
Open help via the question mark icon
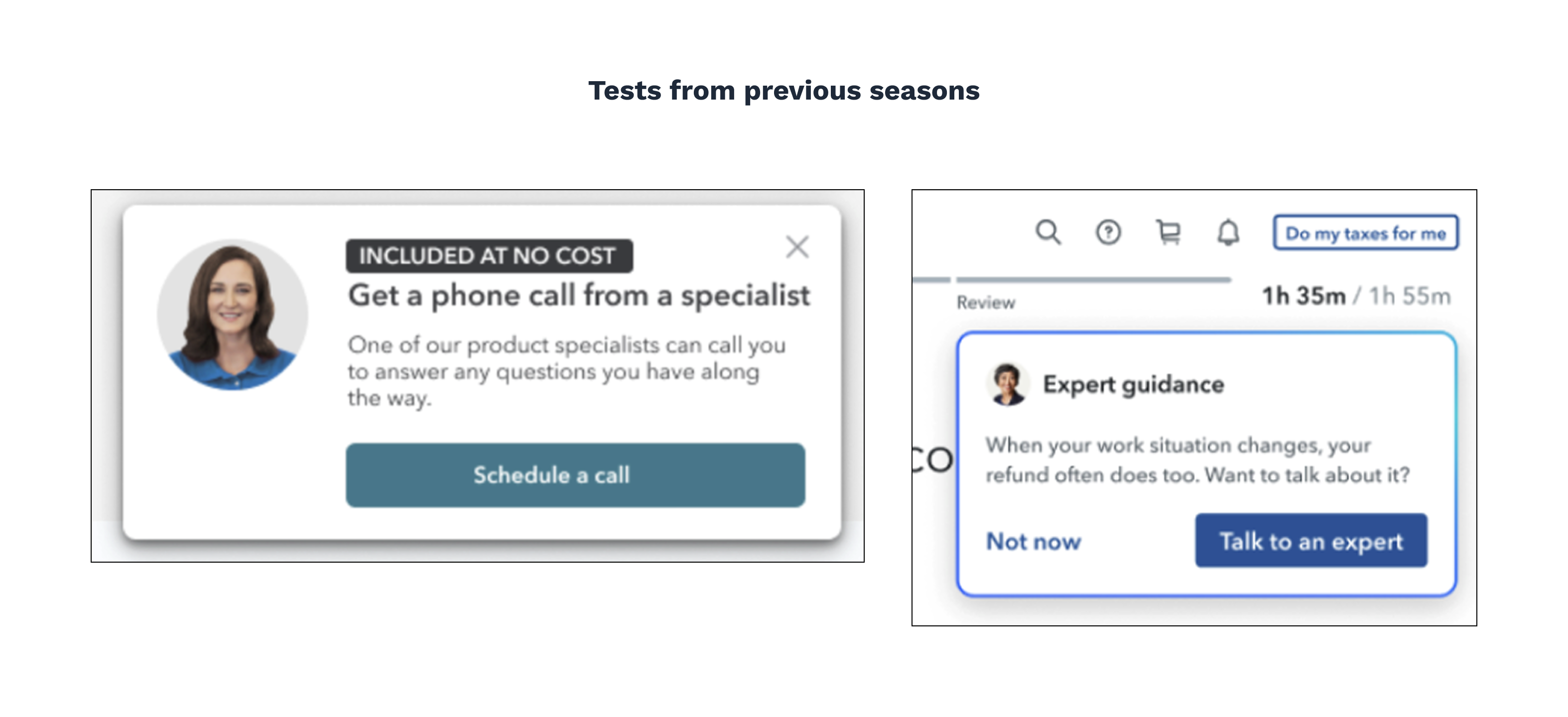1108,233
